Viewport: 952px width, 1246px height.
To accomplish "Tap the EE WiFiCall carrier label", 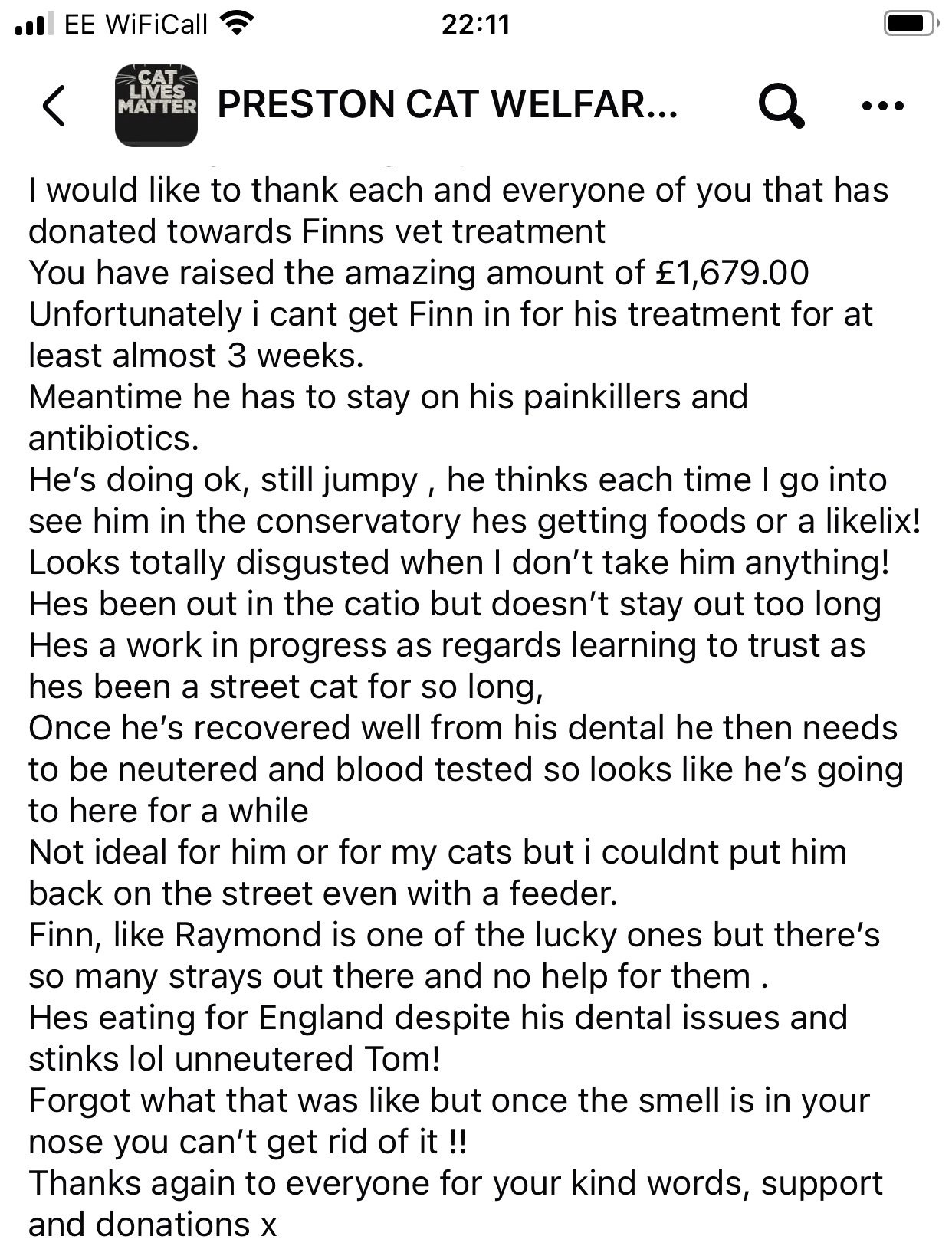I will tap(136, 25).
